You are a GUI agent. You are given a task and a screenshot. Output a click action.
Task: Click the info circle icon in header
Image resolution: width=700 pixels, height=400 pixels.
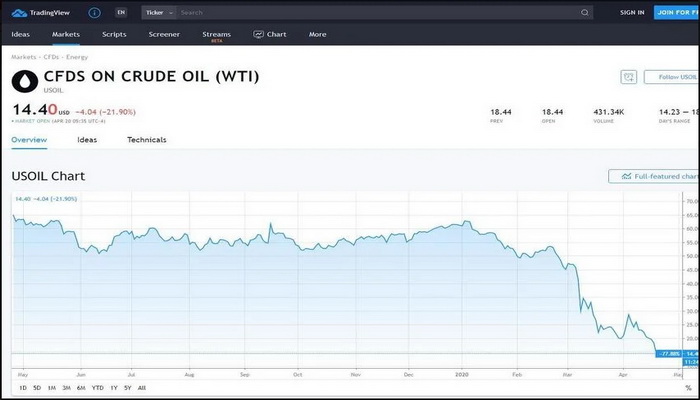[94, 13]
